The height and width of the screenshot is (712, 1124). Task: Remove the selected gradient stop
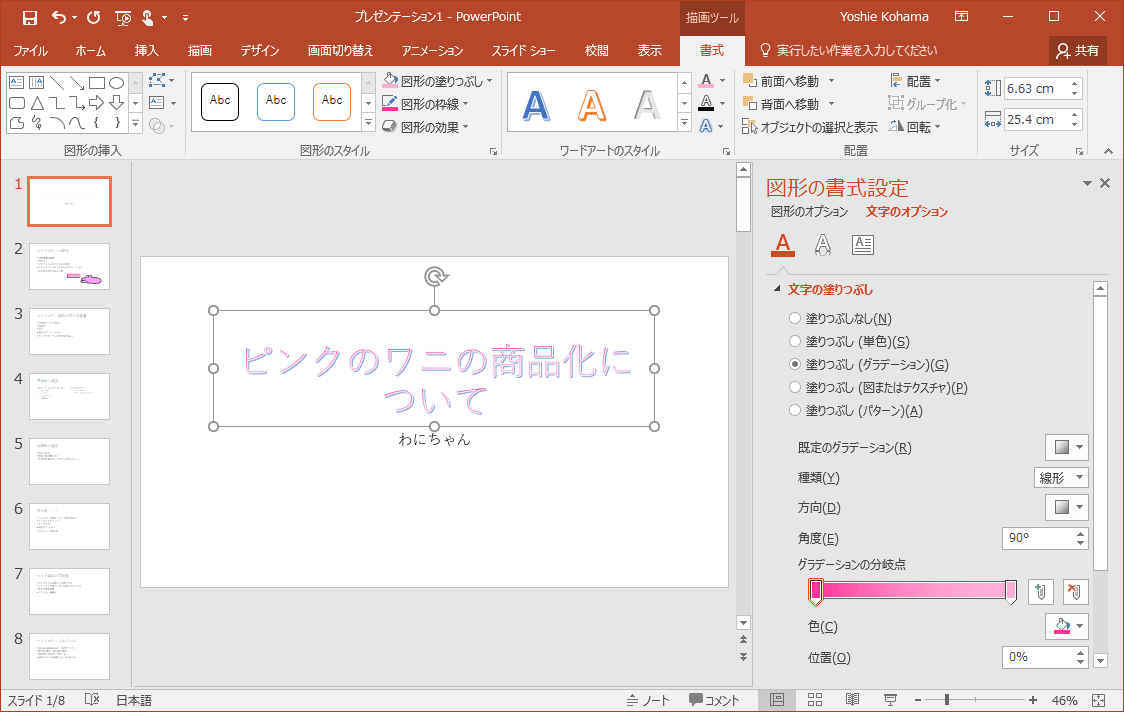pos(1076,592)
